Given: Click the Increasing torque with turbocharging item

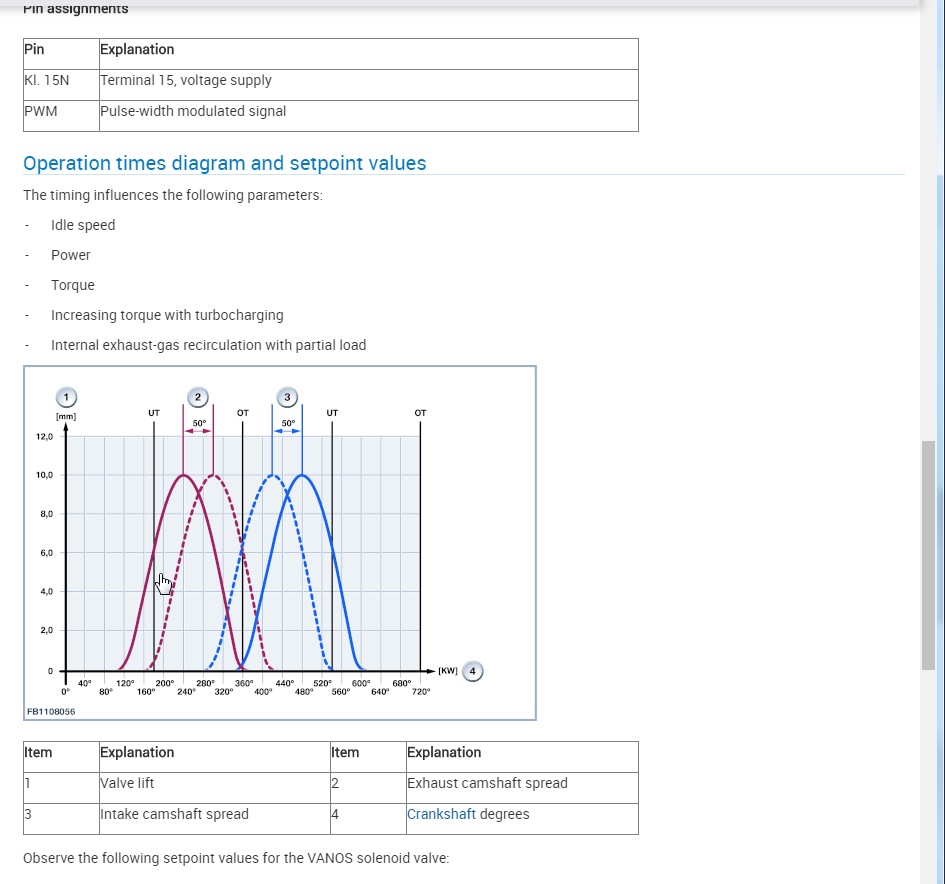Looking at the screenshot, I should 167,315.
